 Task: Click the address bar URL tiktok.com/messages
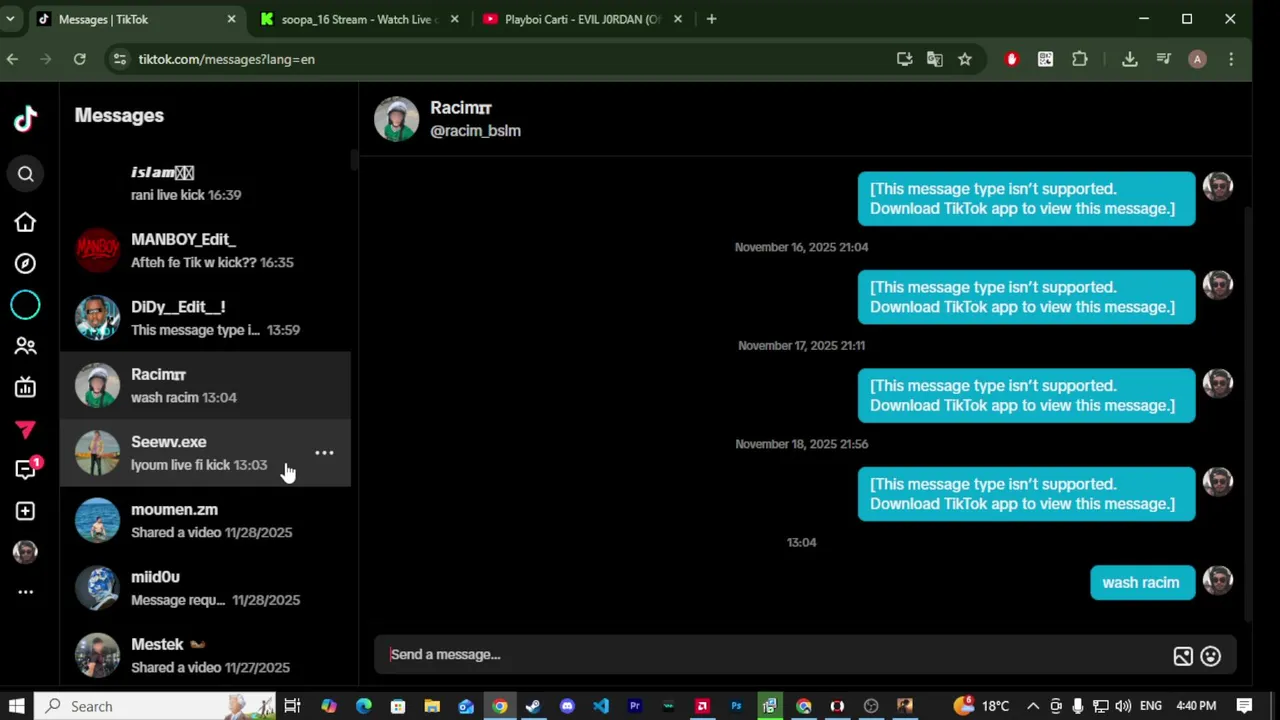tap(226, 59)
